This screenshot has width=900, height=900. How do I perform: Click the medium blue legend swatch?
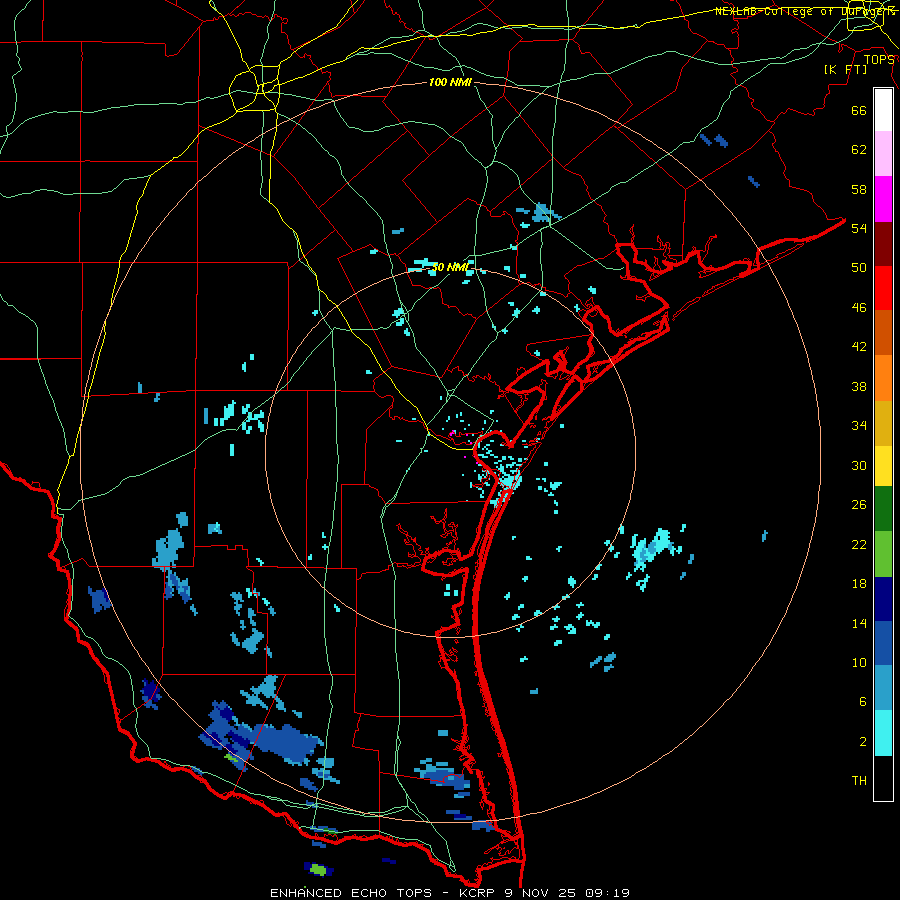883,643
